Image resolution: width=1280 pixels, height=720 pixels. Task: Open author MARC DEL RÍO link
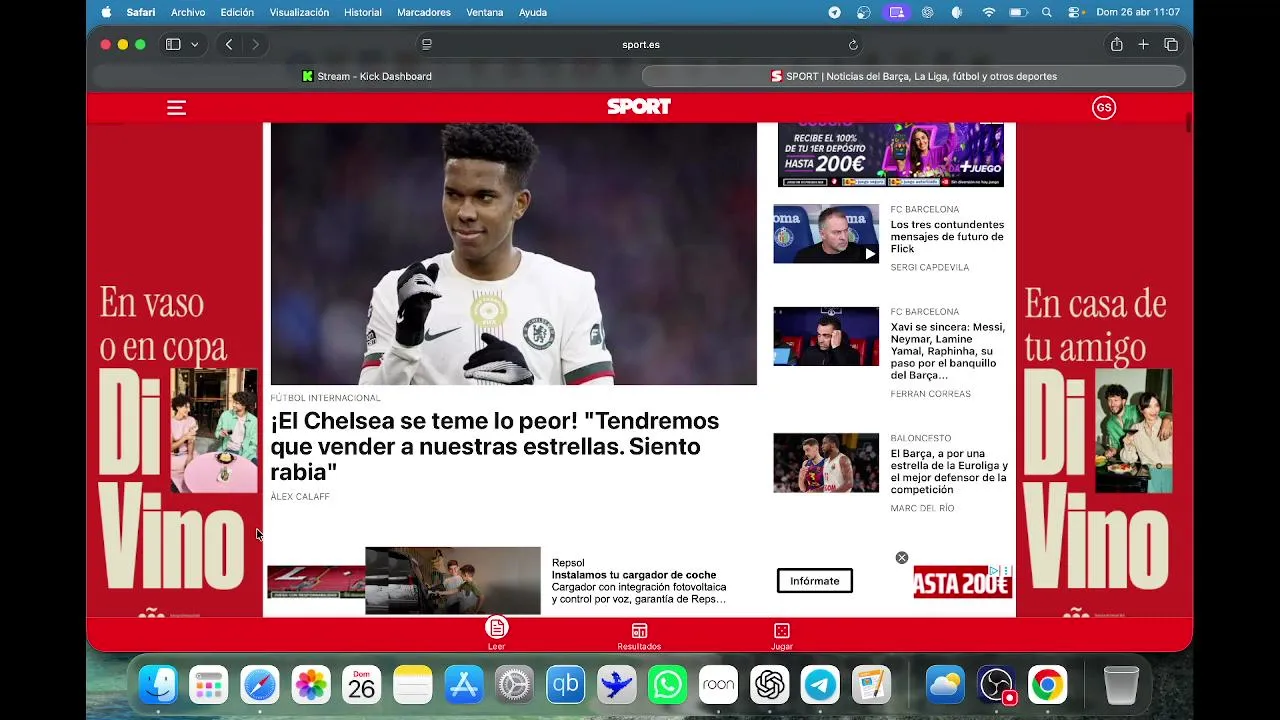[x=922, y=509]
